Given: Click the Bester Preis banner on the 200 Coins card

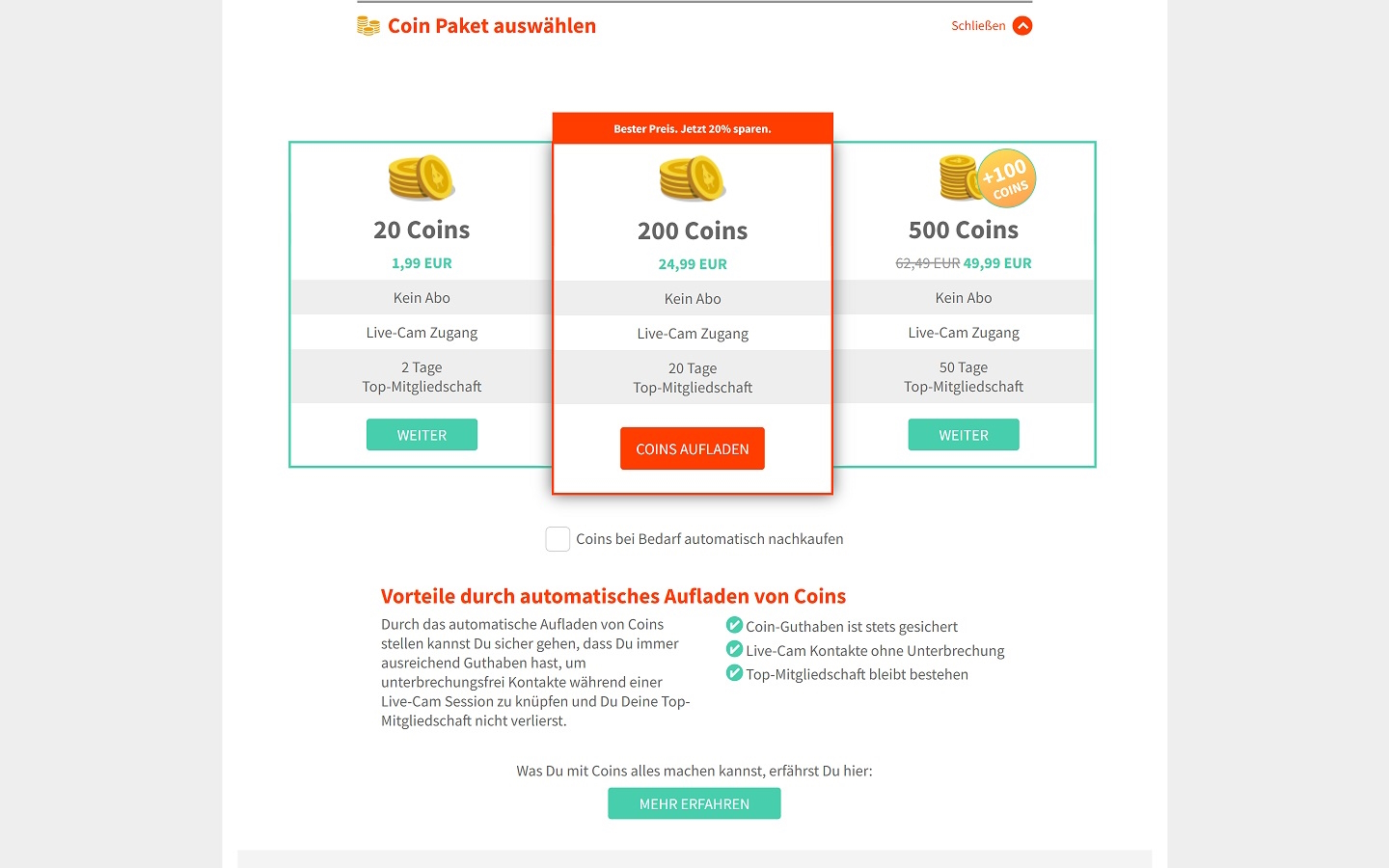Looking at the screenshot, I should [693, 128].
